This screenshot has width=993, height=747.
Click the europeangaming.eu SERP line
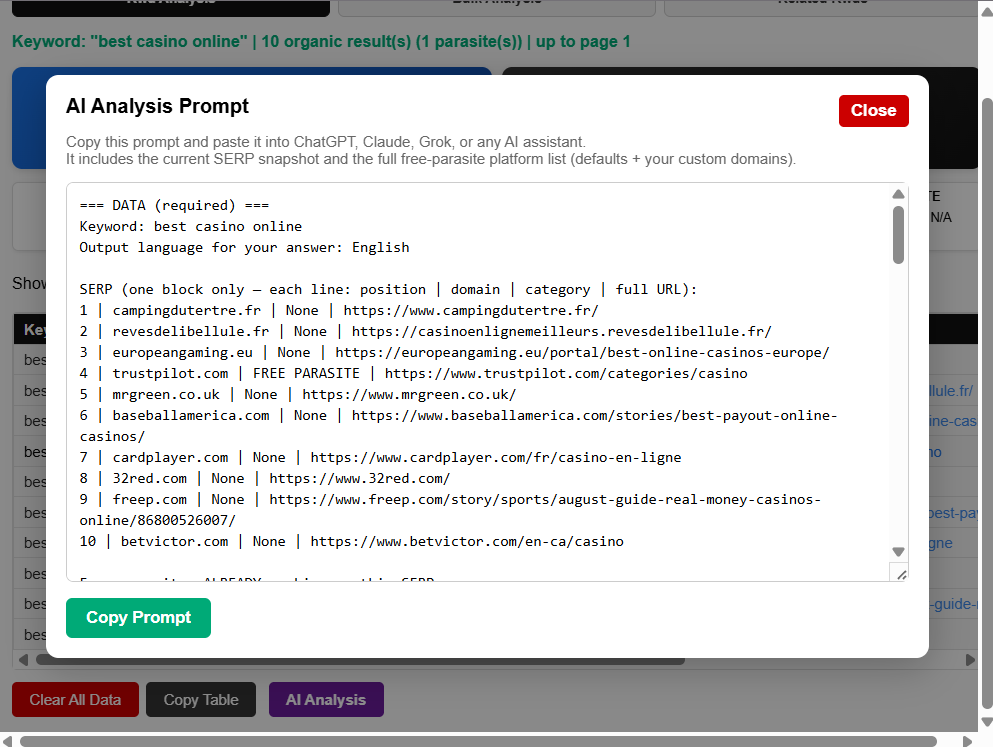click(454, 352)
